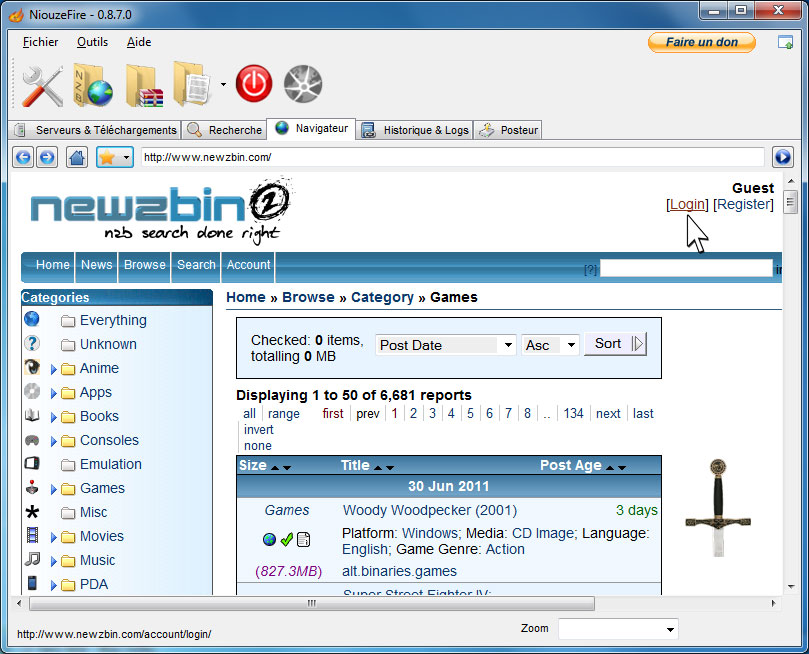Image resolution: width=809 pixels, height=654 pixels.
Task: Click the folder with documents icon
Action: tap(192, 84)
